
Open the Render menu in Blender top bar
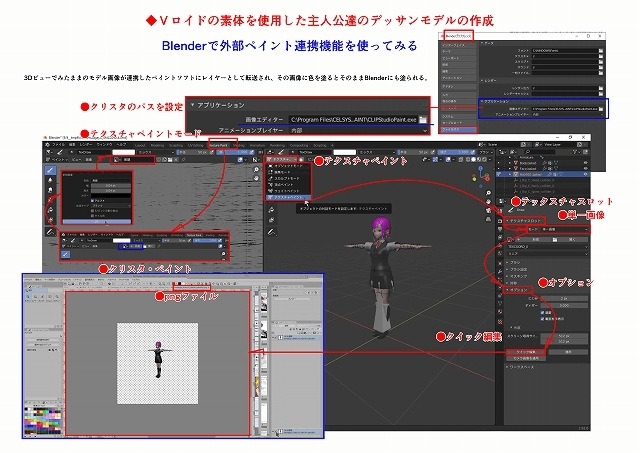click(x=85, y=145)
